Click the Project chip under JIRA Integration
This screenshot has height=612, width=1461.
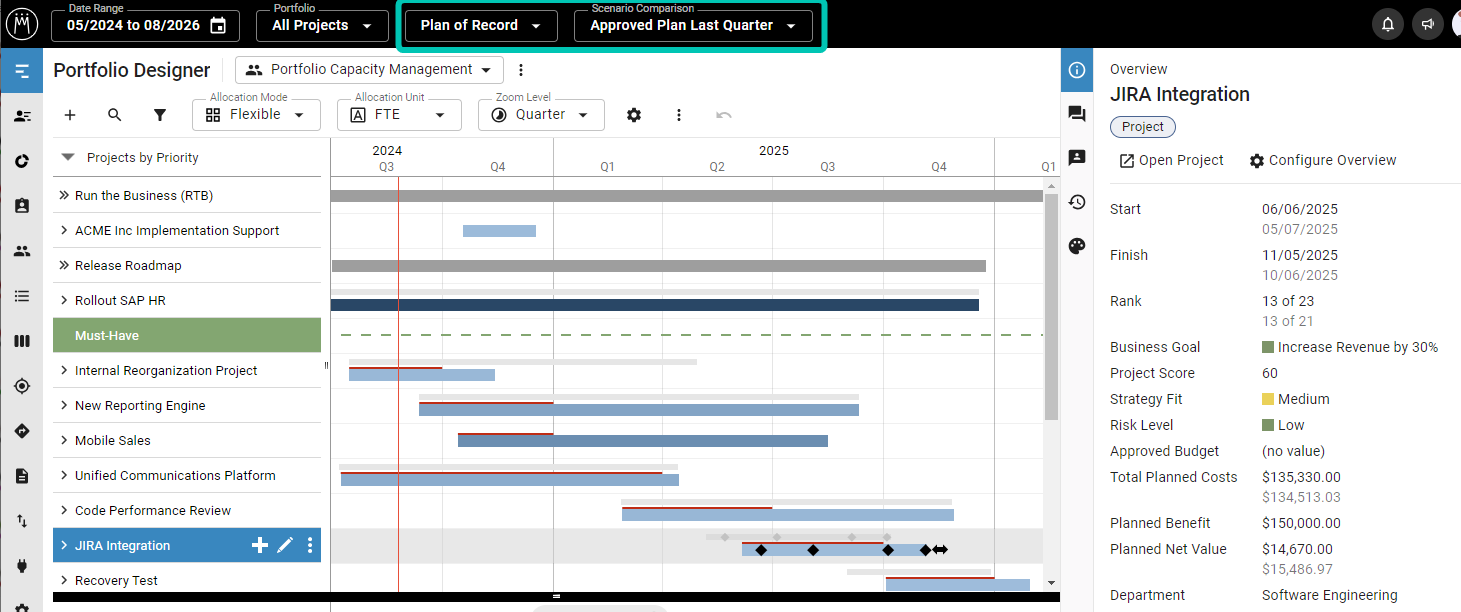pyautogui.click(x=1143, y=127)
